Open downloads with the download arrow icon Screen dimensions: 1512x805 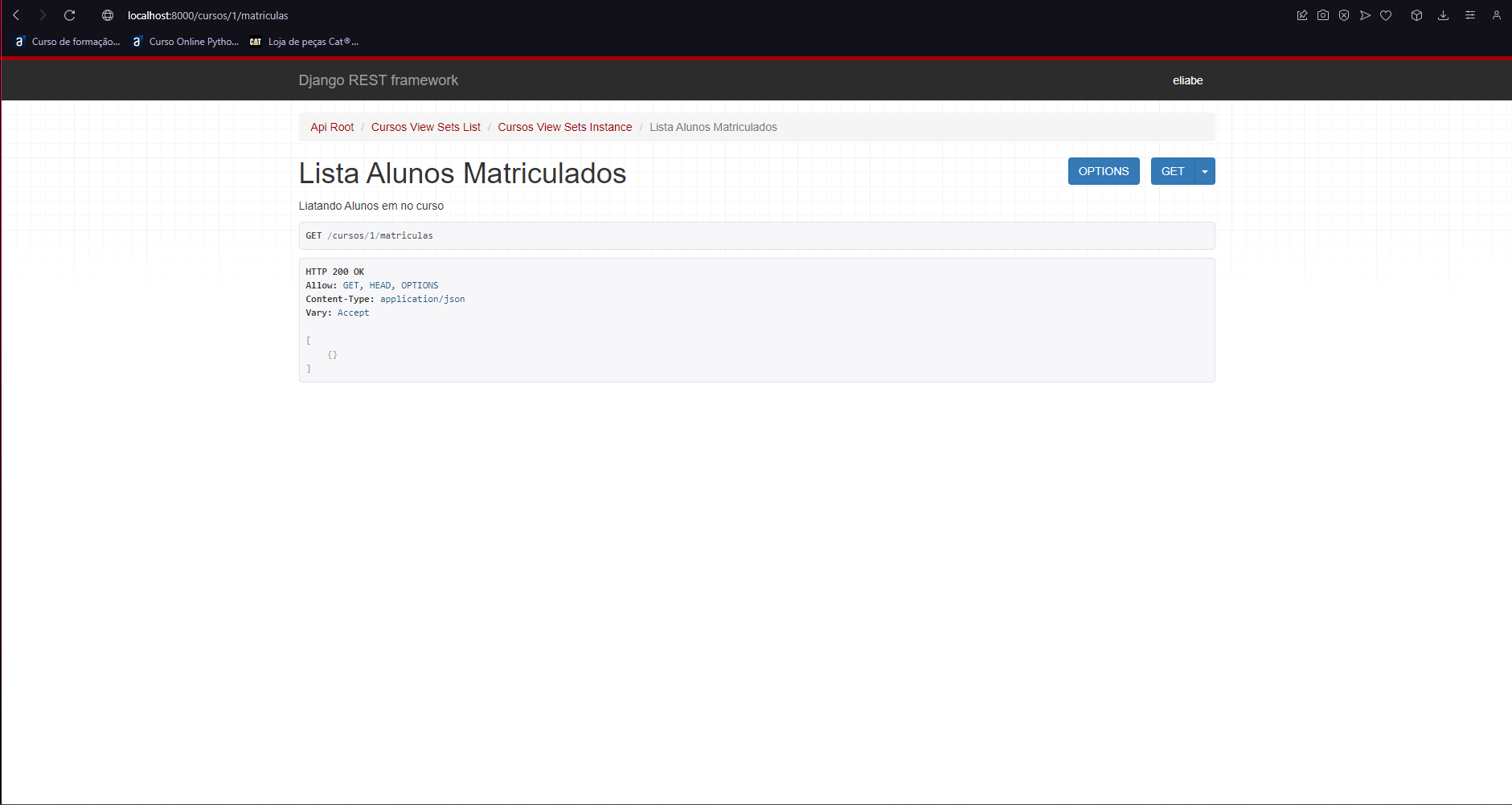[1444, 15]
